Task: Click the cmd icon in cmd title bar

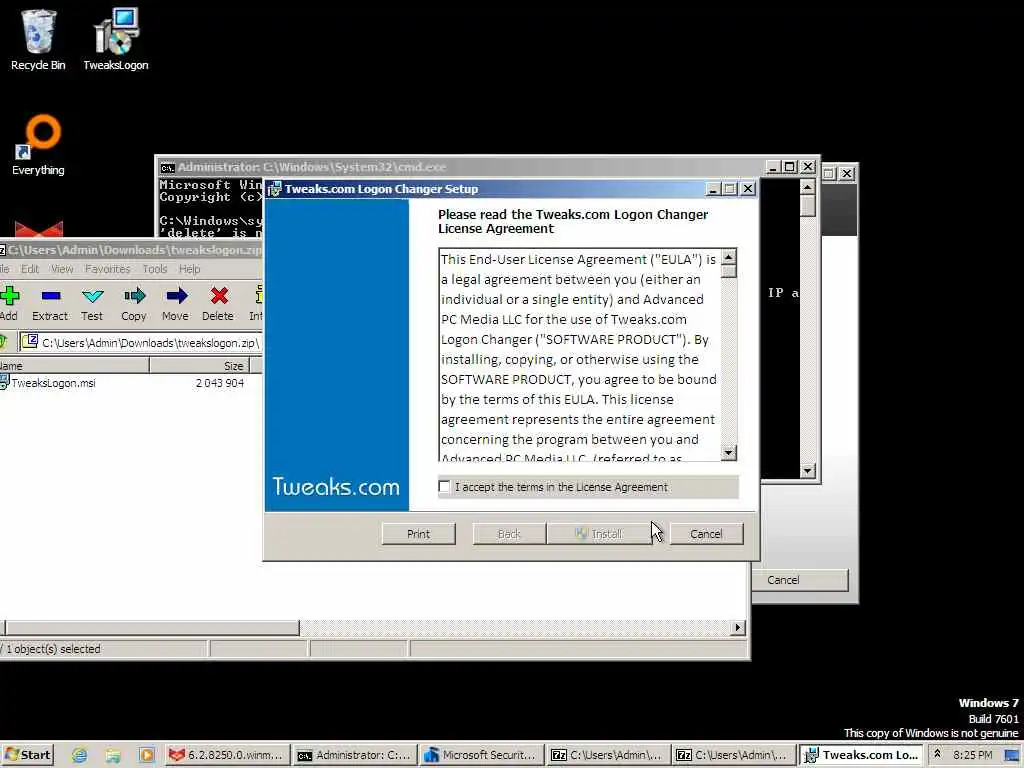Action: coord(167,168)
